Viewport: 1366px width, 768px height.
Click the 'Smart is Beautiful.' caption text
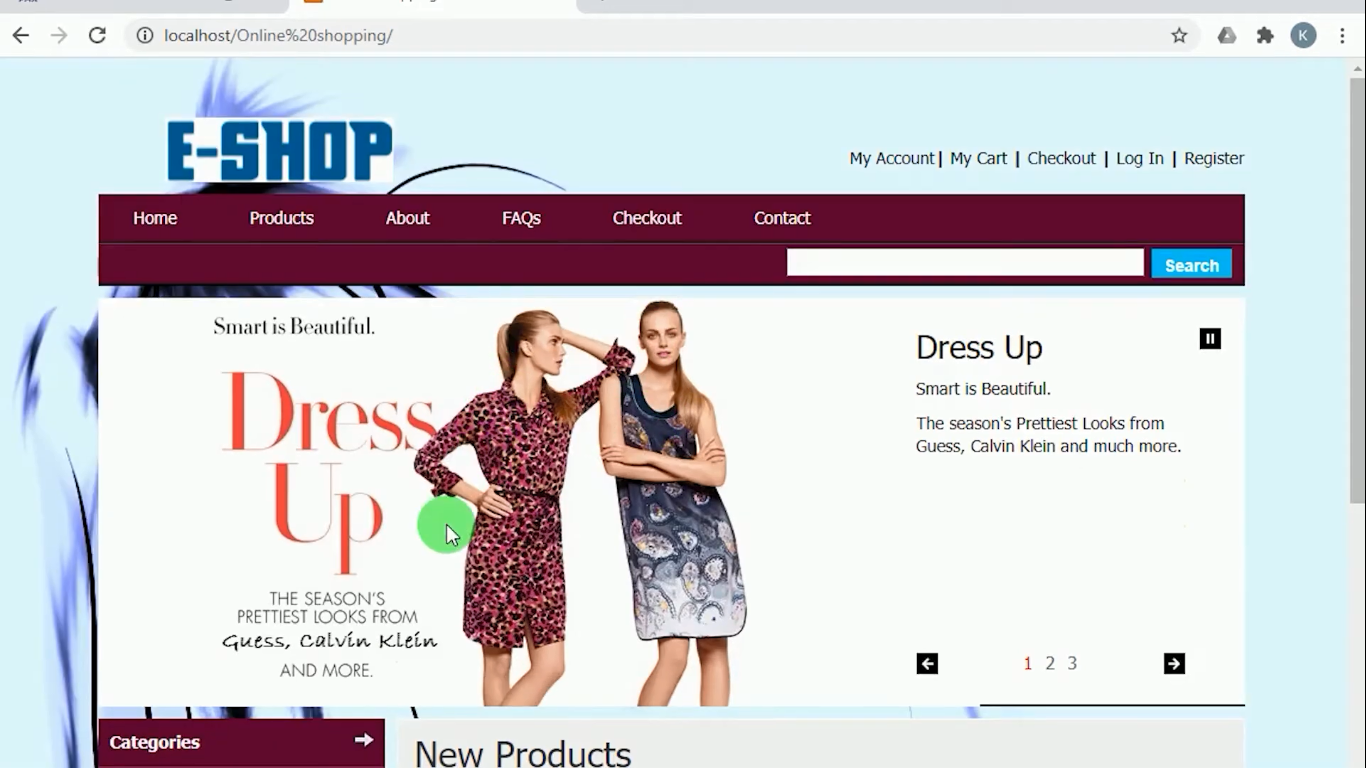tap(983, 389)
